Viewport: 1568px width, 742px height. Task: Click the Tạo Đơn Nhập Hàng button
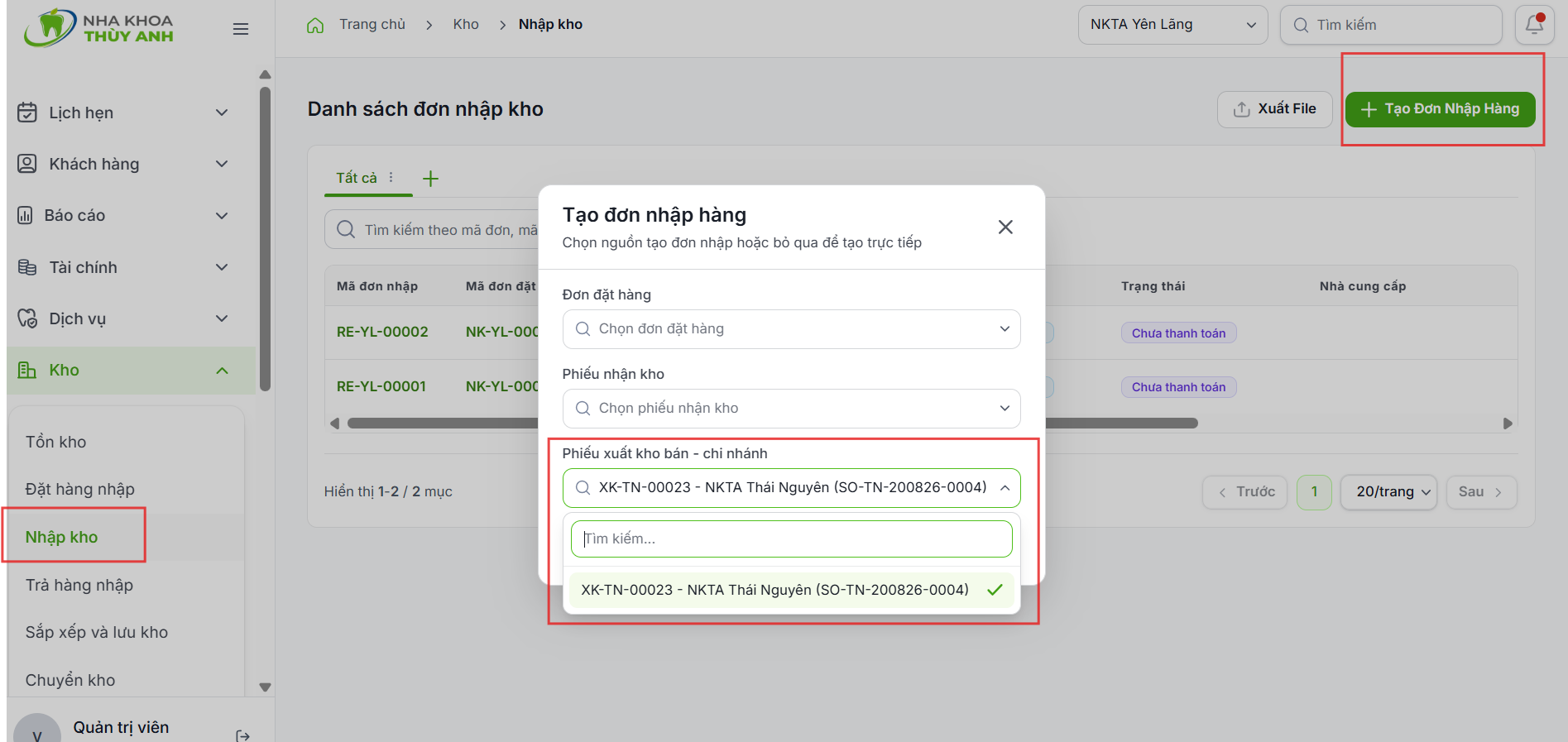click(1440, 109)
